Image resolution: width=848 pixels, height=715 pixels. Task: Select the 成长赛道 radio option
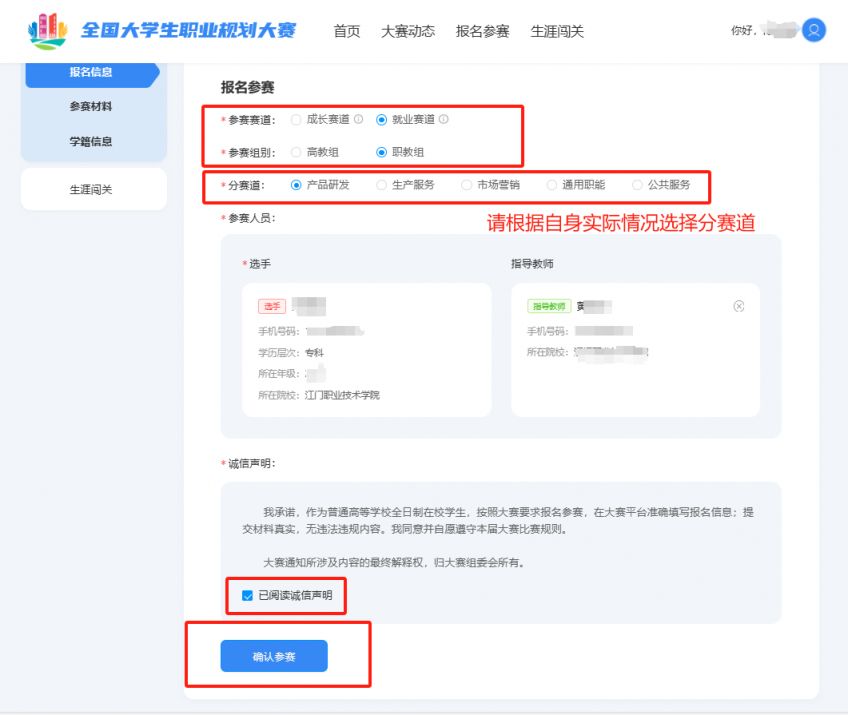click(297, 121)
